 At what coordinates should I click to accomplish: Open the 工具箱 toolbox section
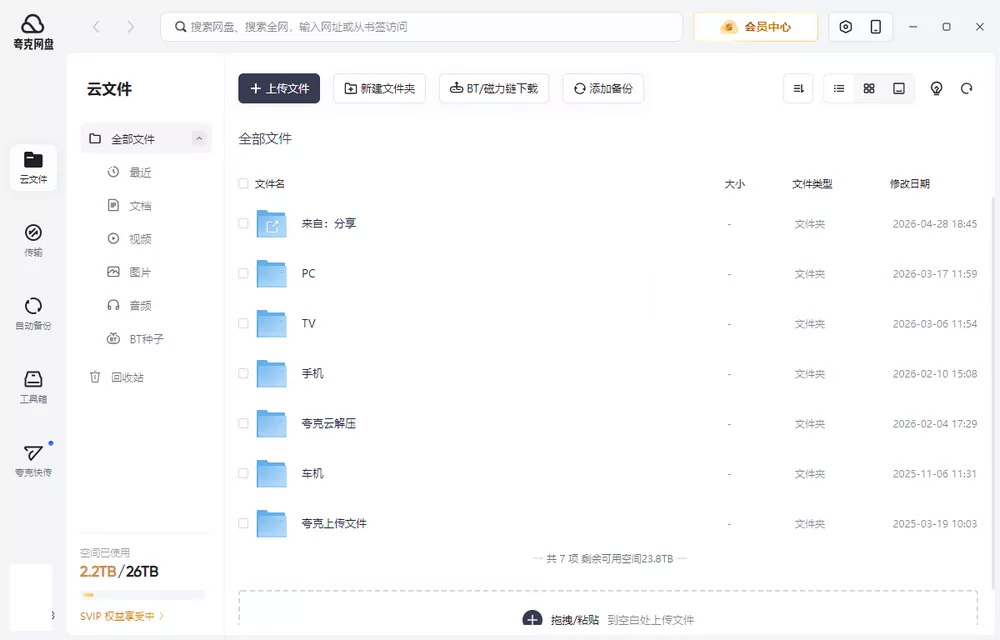33,387
